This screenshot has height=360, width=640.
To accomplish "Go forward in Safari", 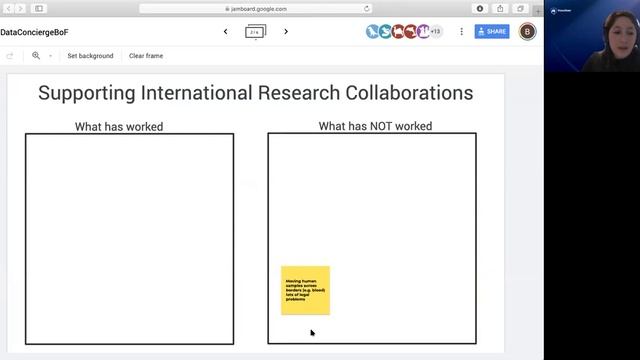I will pyautogui.click(x=20, y=9).
